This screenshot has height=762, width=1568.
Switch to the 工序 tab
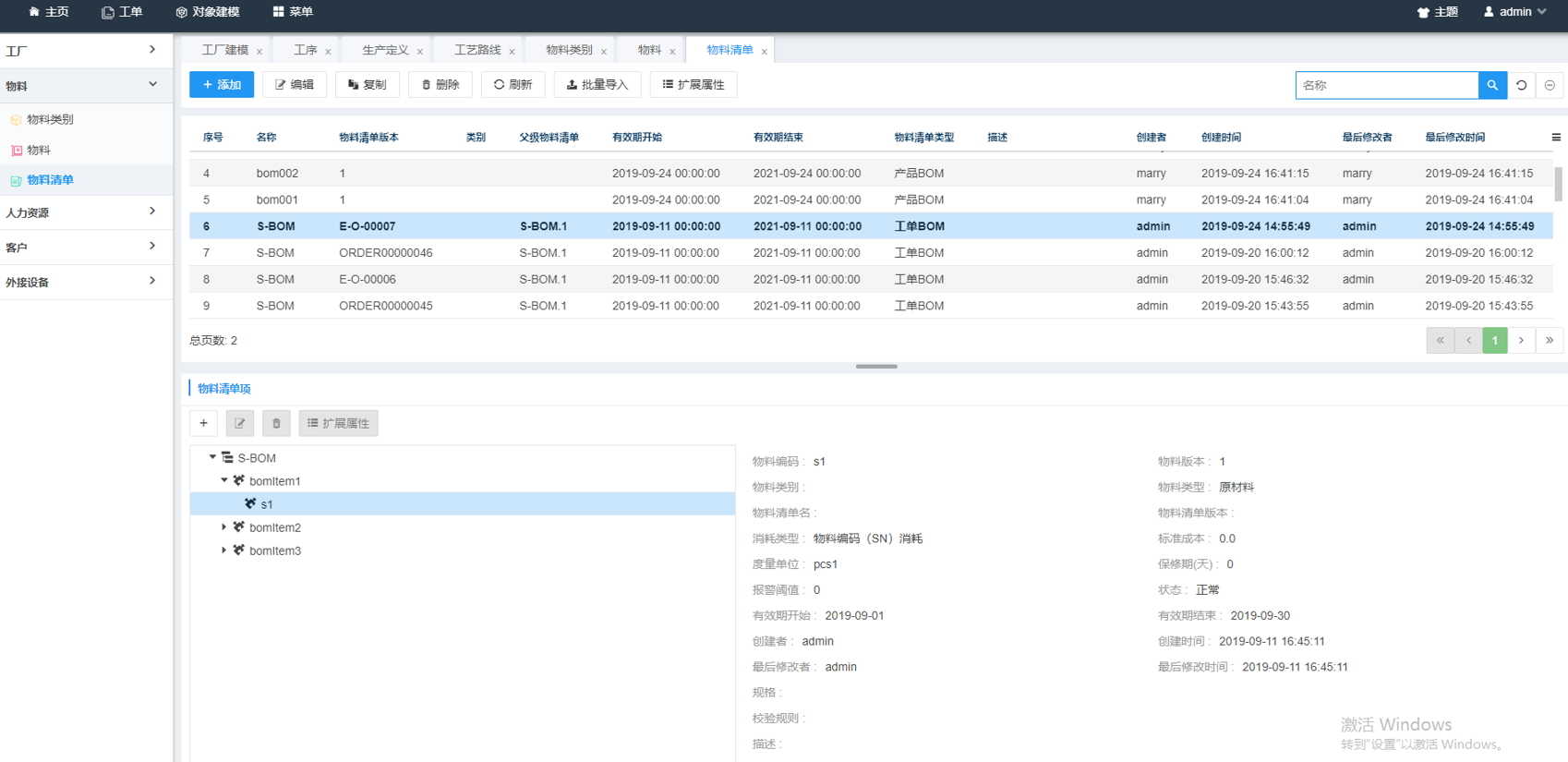point(306,50)
